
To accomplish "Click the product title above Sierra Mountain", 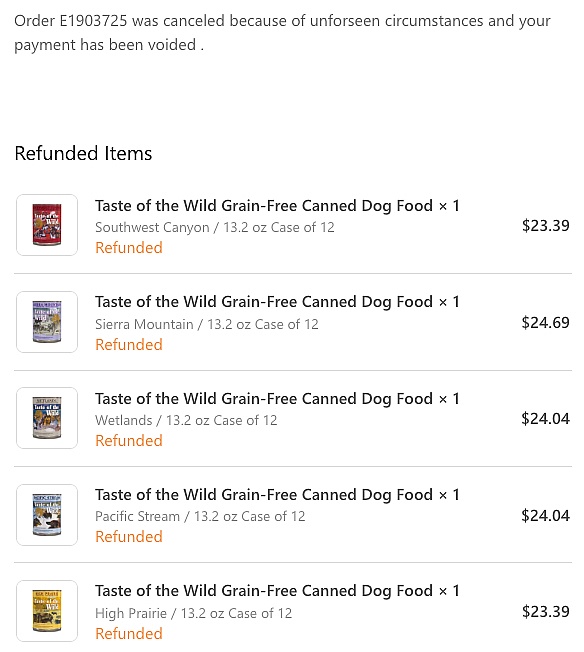I will [277, 302].
